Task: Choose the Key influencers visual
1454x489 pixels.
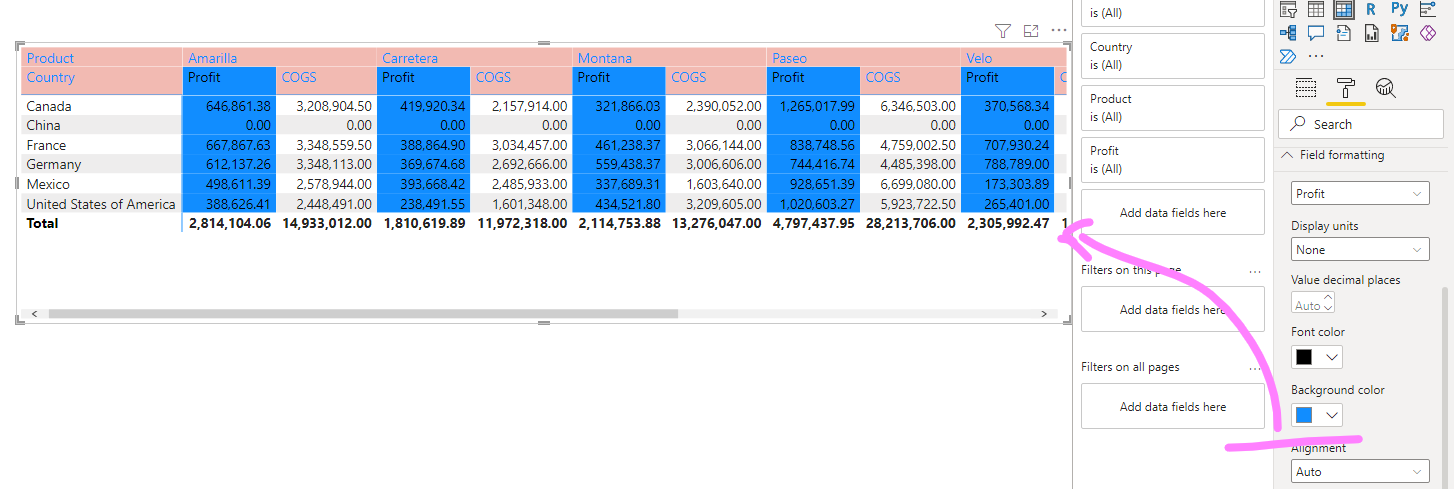Action: (x=1426, y=10)
